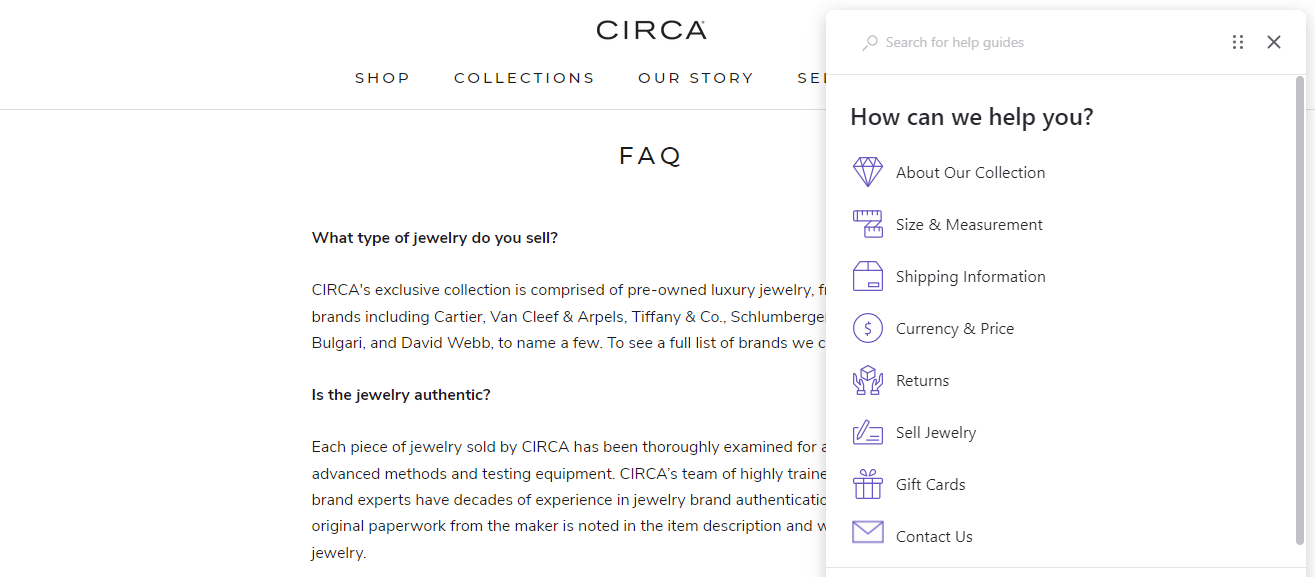Click the gift box Gift Cards icon

(867, 484)
